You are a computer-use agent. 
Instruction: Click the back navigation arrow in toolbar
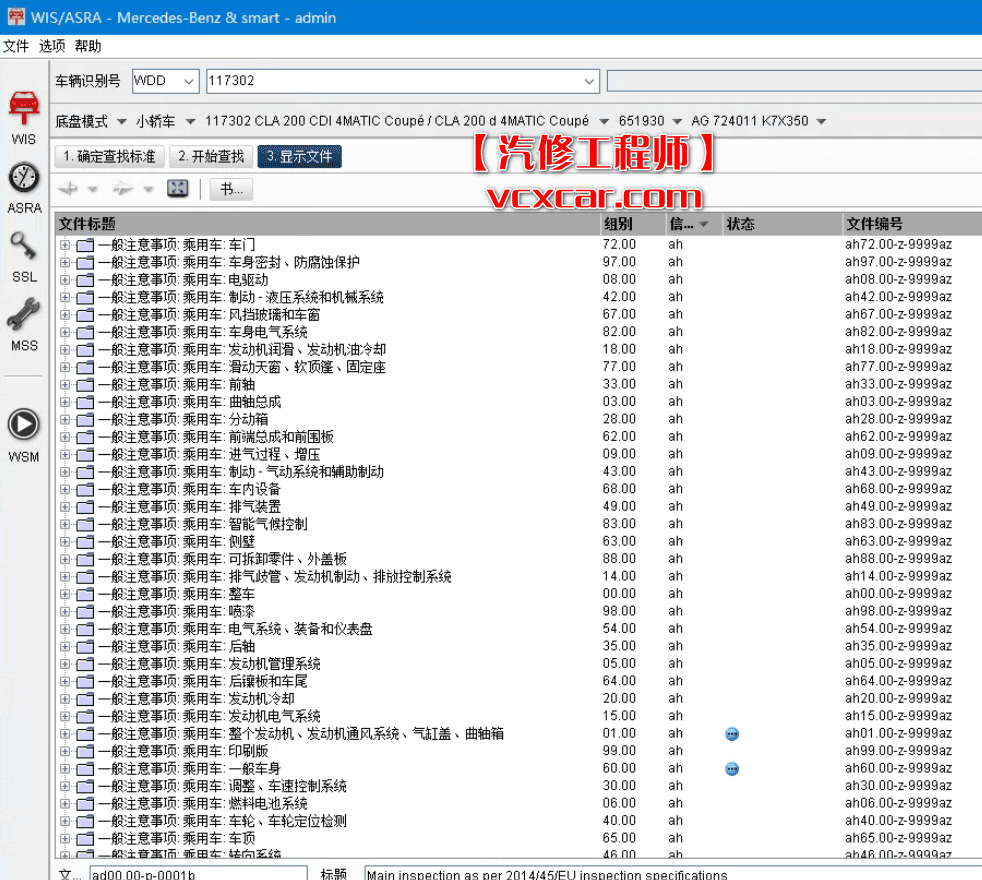(67, 188)
